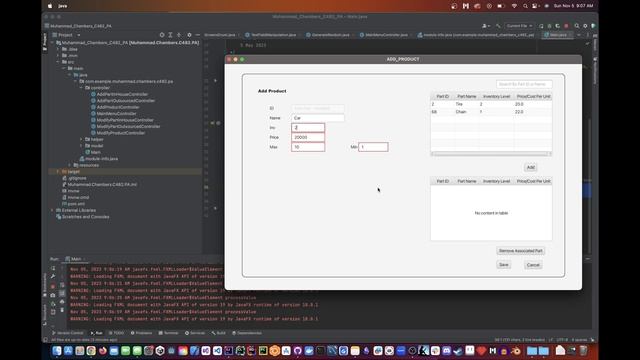
Task: Click the Run icon in IDE toolbar
Action: click(541, 26)
